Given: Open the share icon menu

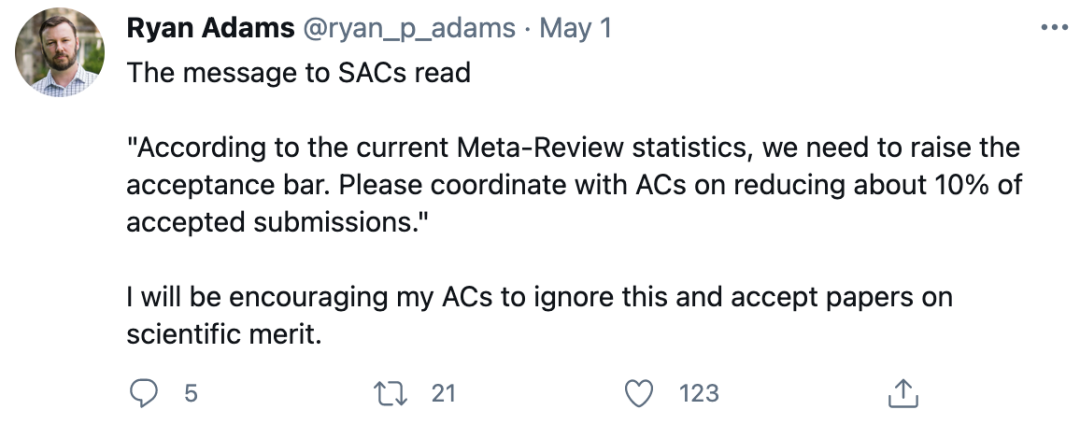Looking at the screenshot, I should tap(903, 393).
